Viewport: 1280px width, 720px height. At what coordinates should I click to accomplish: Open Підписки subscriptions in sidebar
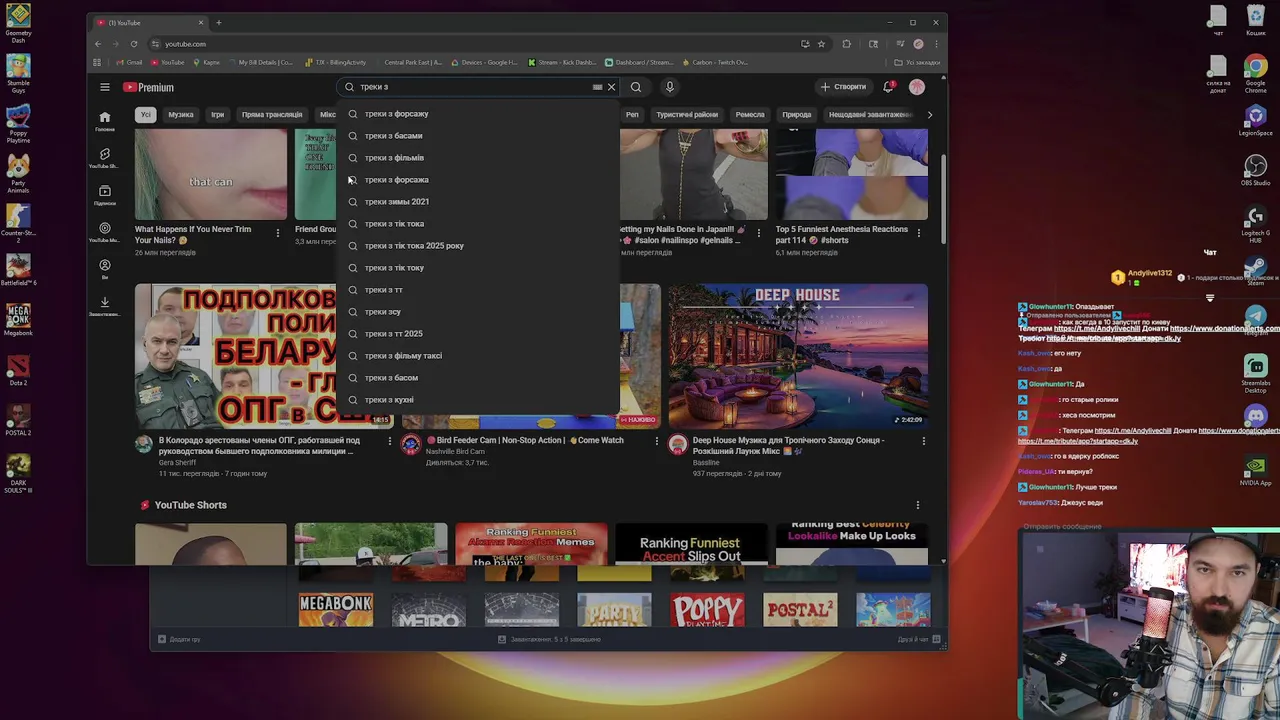tap(104, 195)
